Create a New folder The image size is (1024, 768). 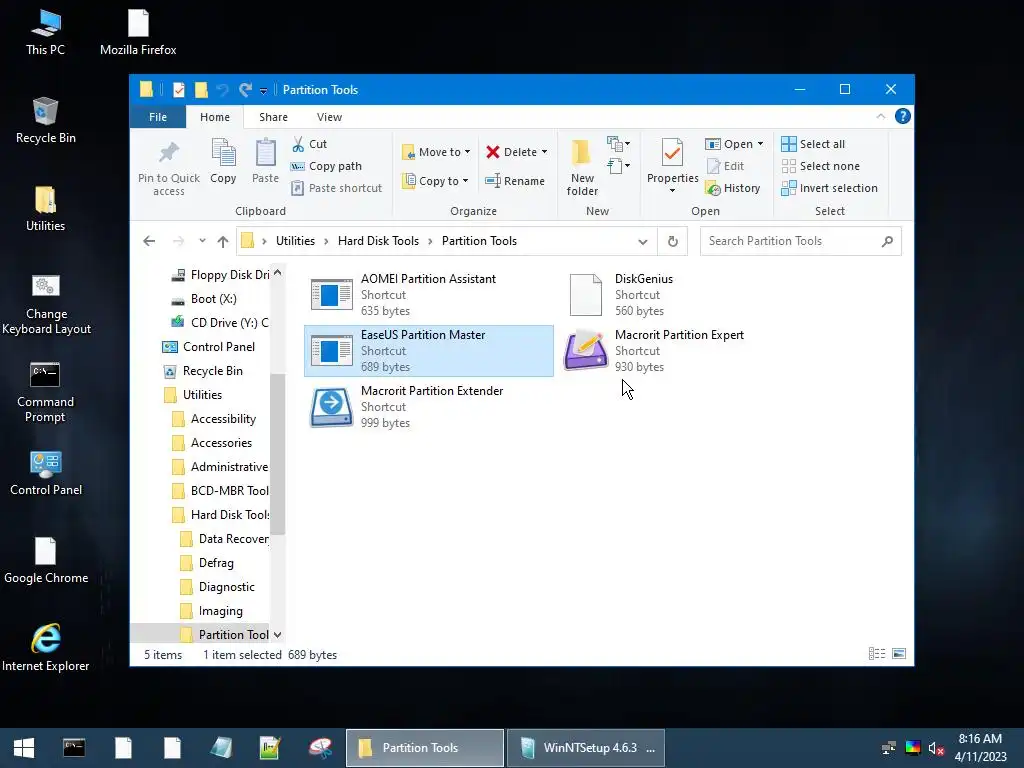tap(582, 167)
